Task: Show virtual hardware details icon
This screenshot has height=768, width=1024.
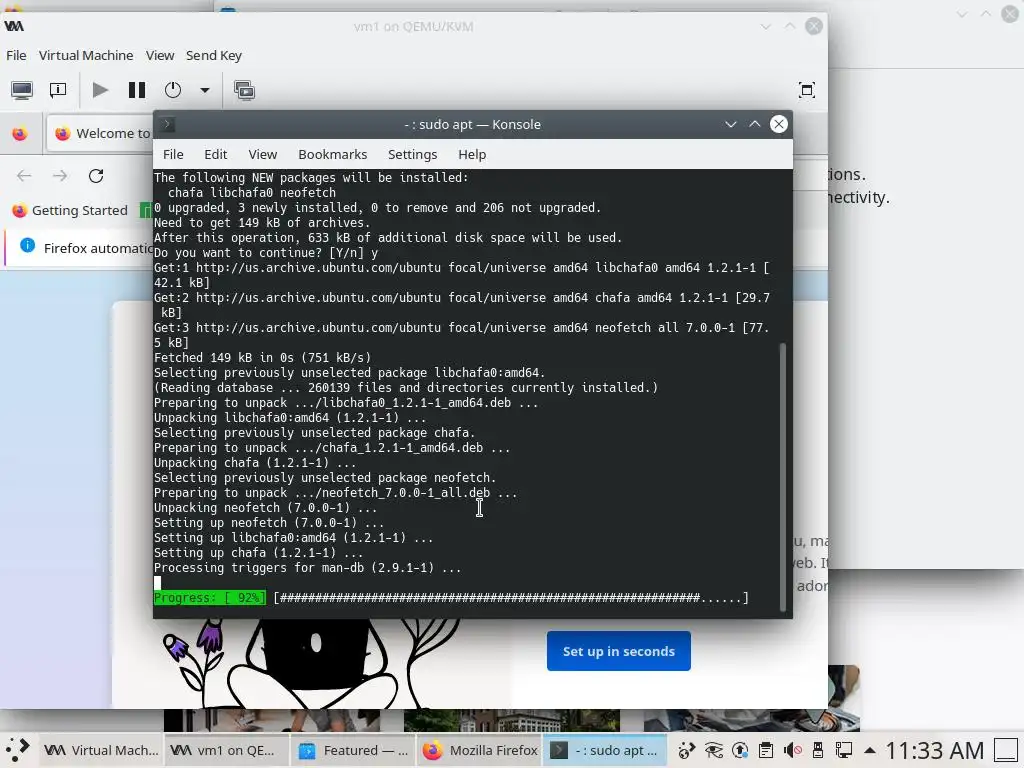Action: (58, 90)
